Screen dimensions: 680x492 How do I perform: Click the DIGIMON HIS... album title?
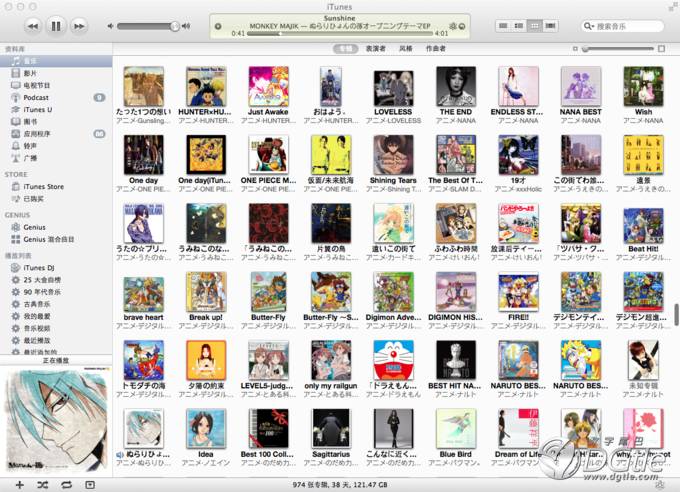coord(455,318)
